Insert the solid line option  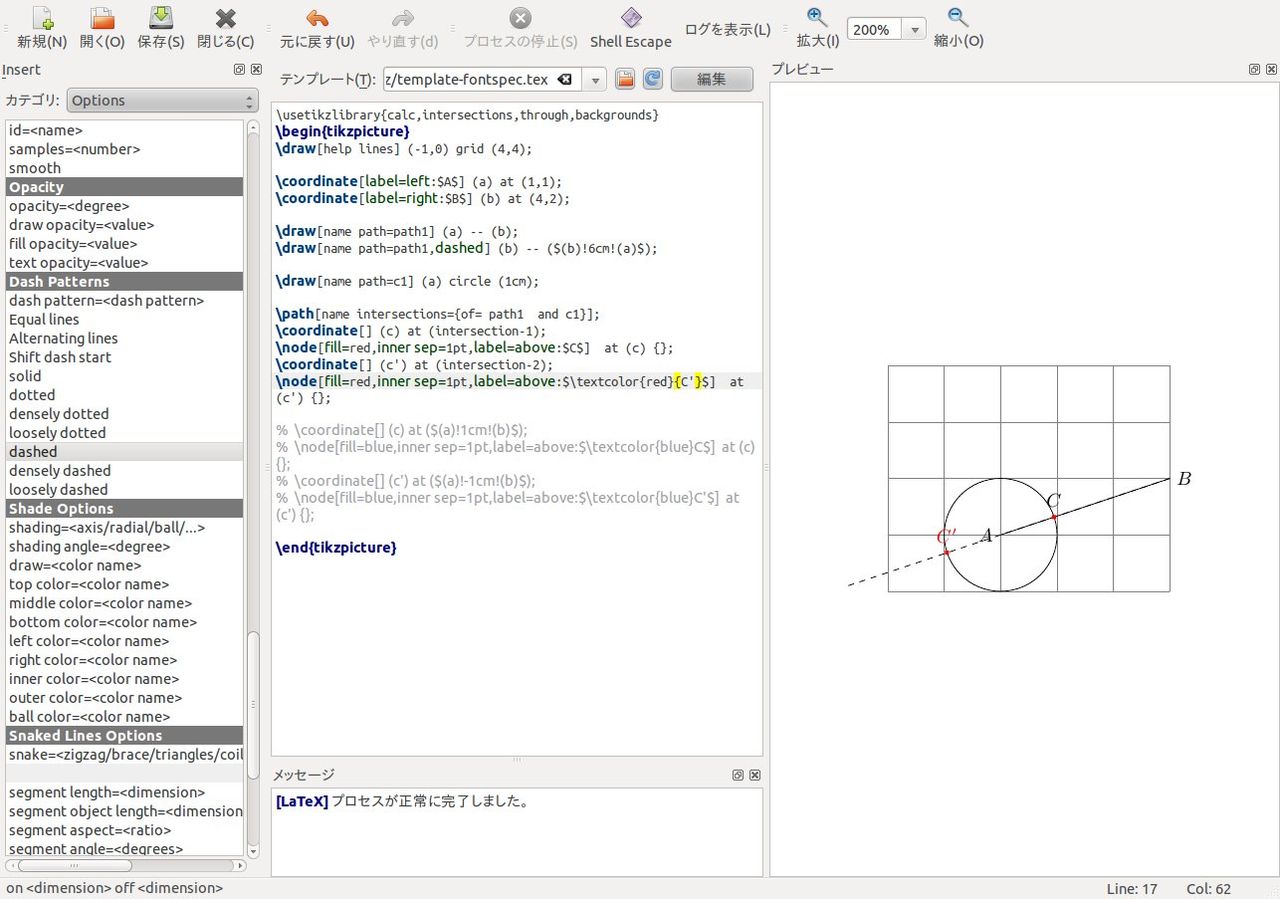[125, 376]
